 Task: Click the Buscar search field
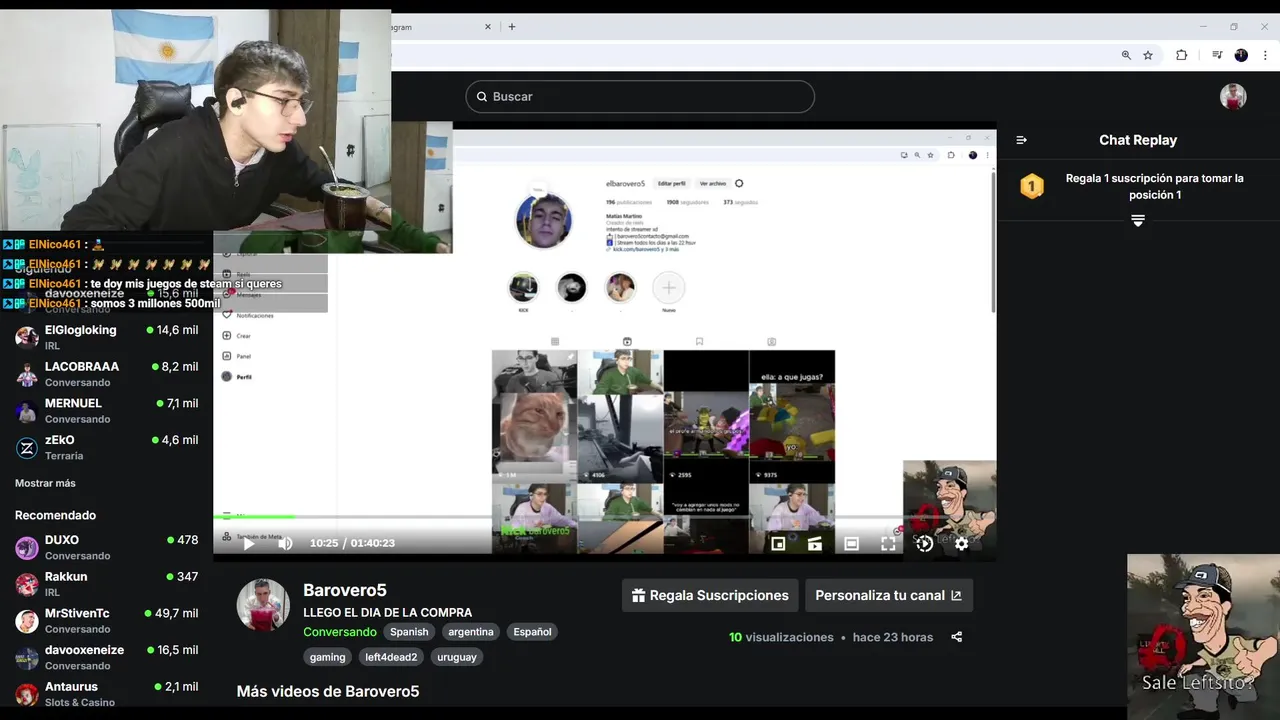click(x=640, y=96)
